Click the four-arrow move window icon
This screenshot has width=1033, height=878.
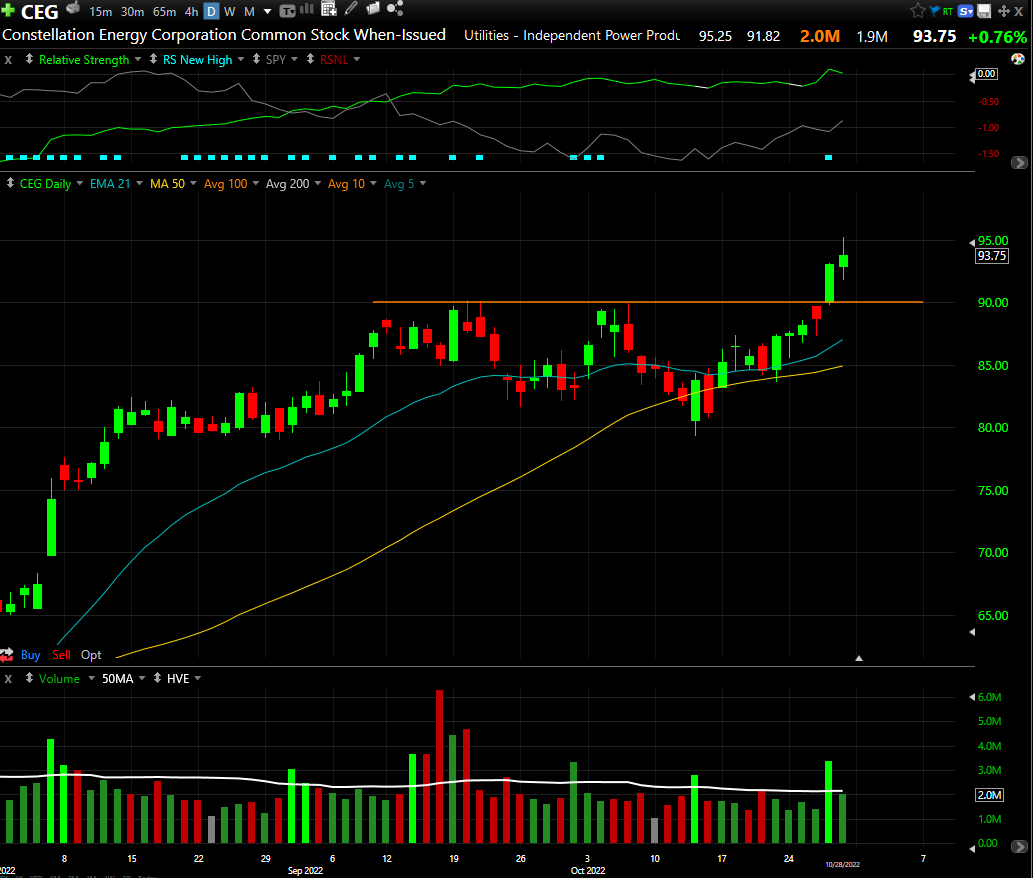1003,11
